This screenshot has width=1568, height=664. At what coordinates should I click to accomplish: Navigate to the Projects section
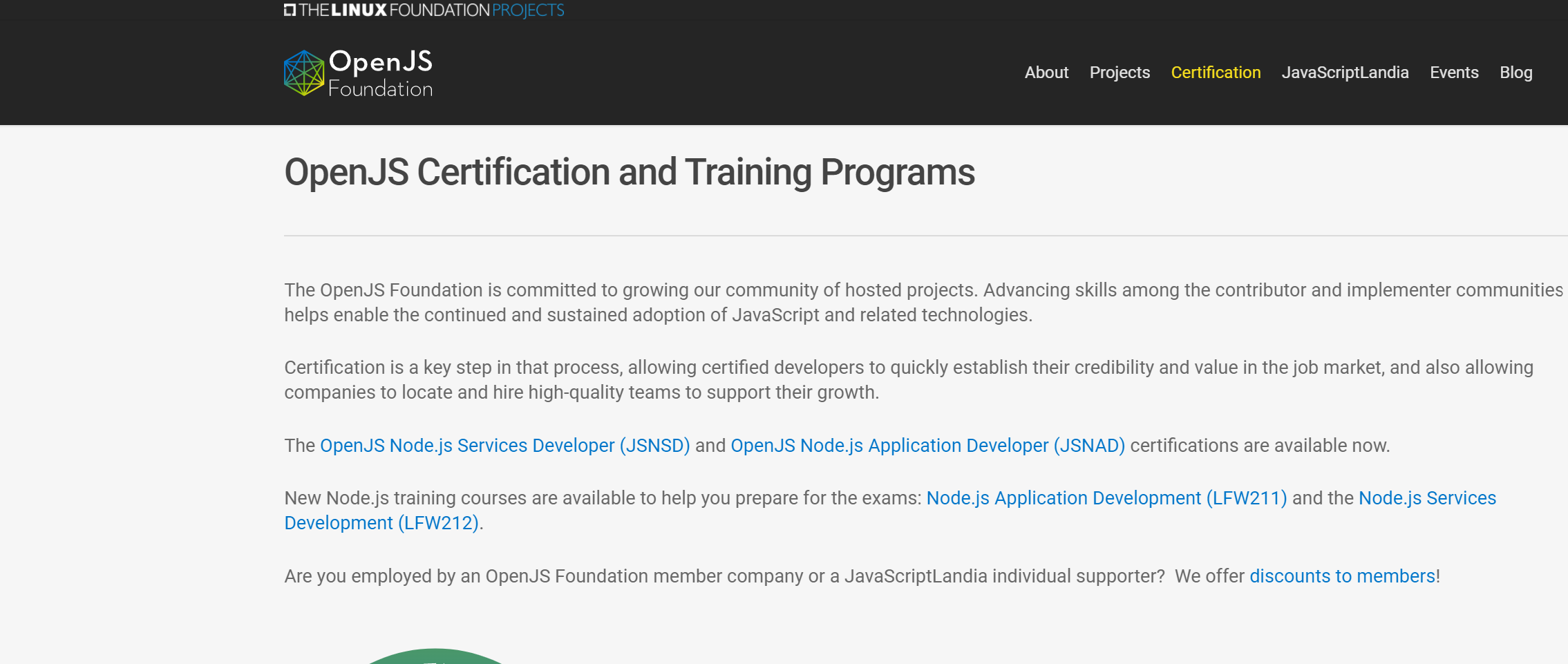click(1120, 73)
